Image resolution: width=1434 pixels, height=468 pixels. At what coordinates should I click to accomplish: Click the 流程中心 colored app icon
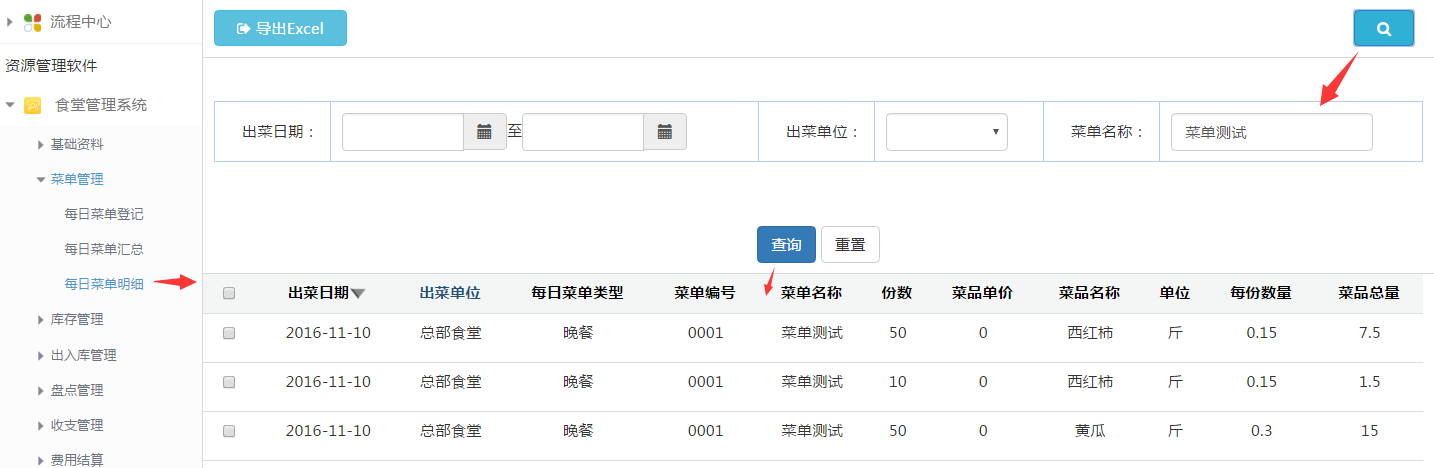[32, 22]
